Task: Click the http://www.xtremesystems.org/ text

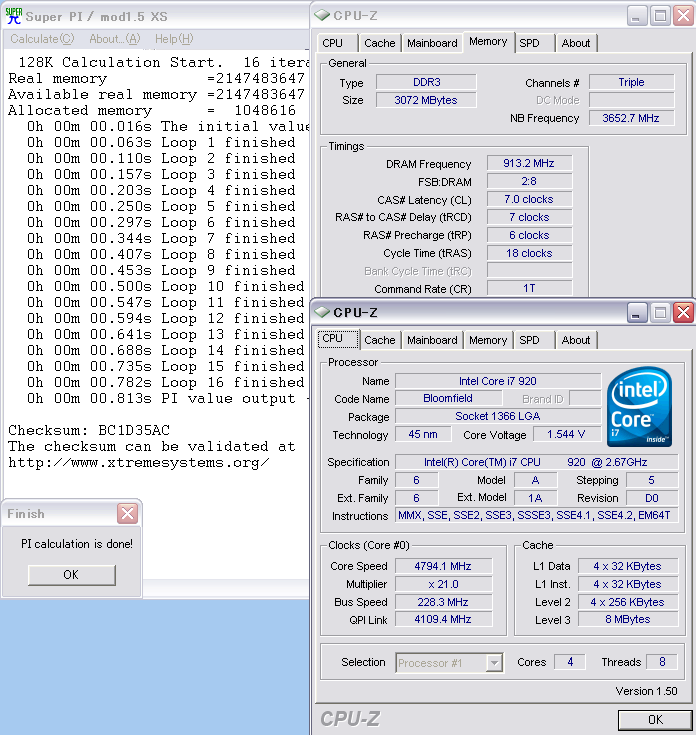Action: click(139, 463)
